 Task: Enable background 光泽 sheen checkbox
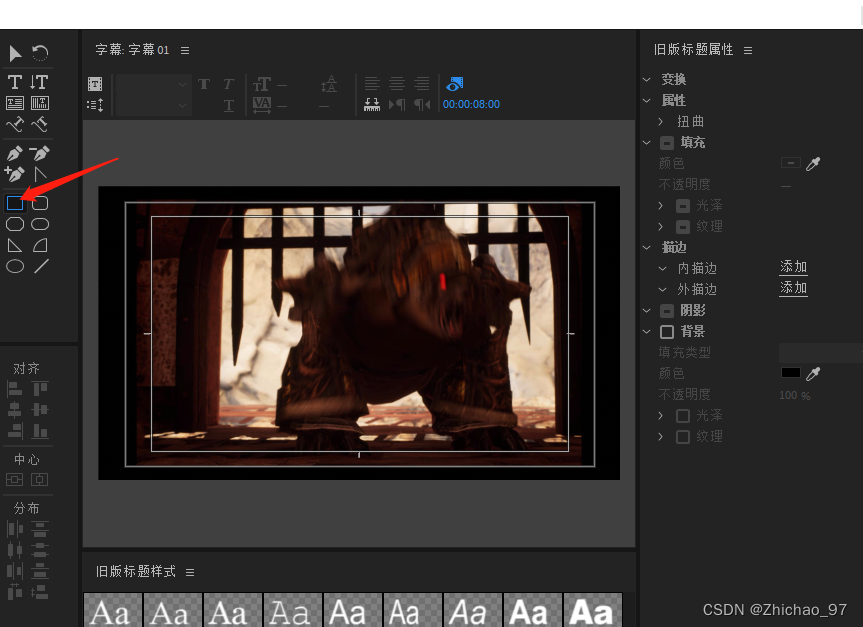pos(683,416)
